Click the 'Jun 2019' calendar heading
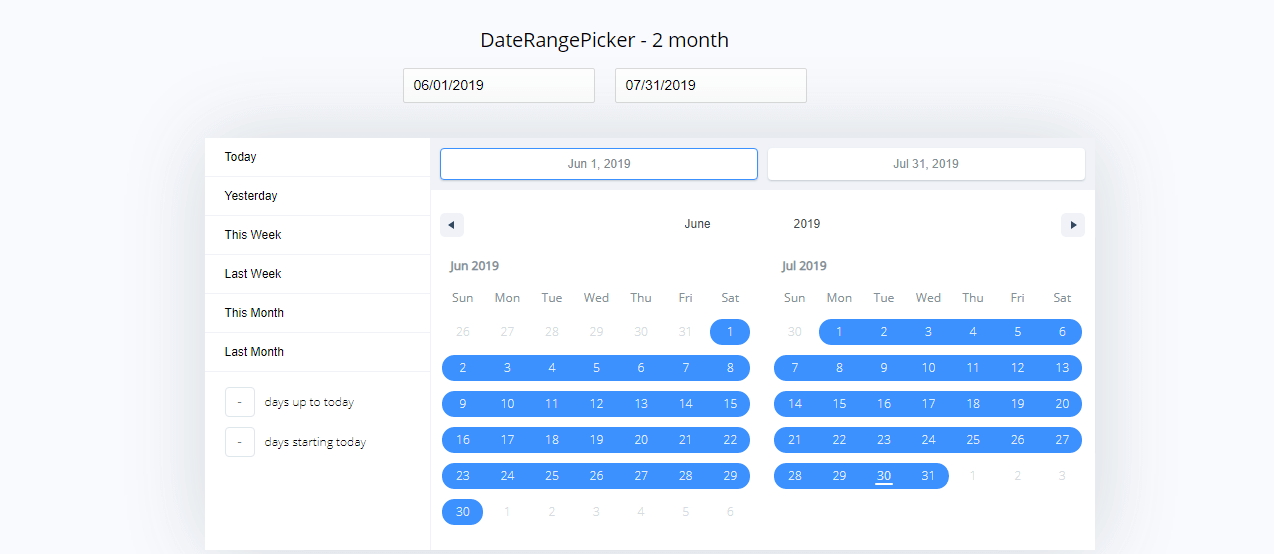The image size is (1274, 554). pyautogui.click(x=474, y=266)
